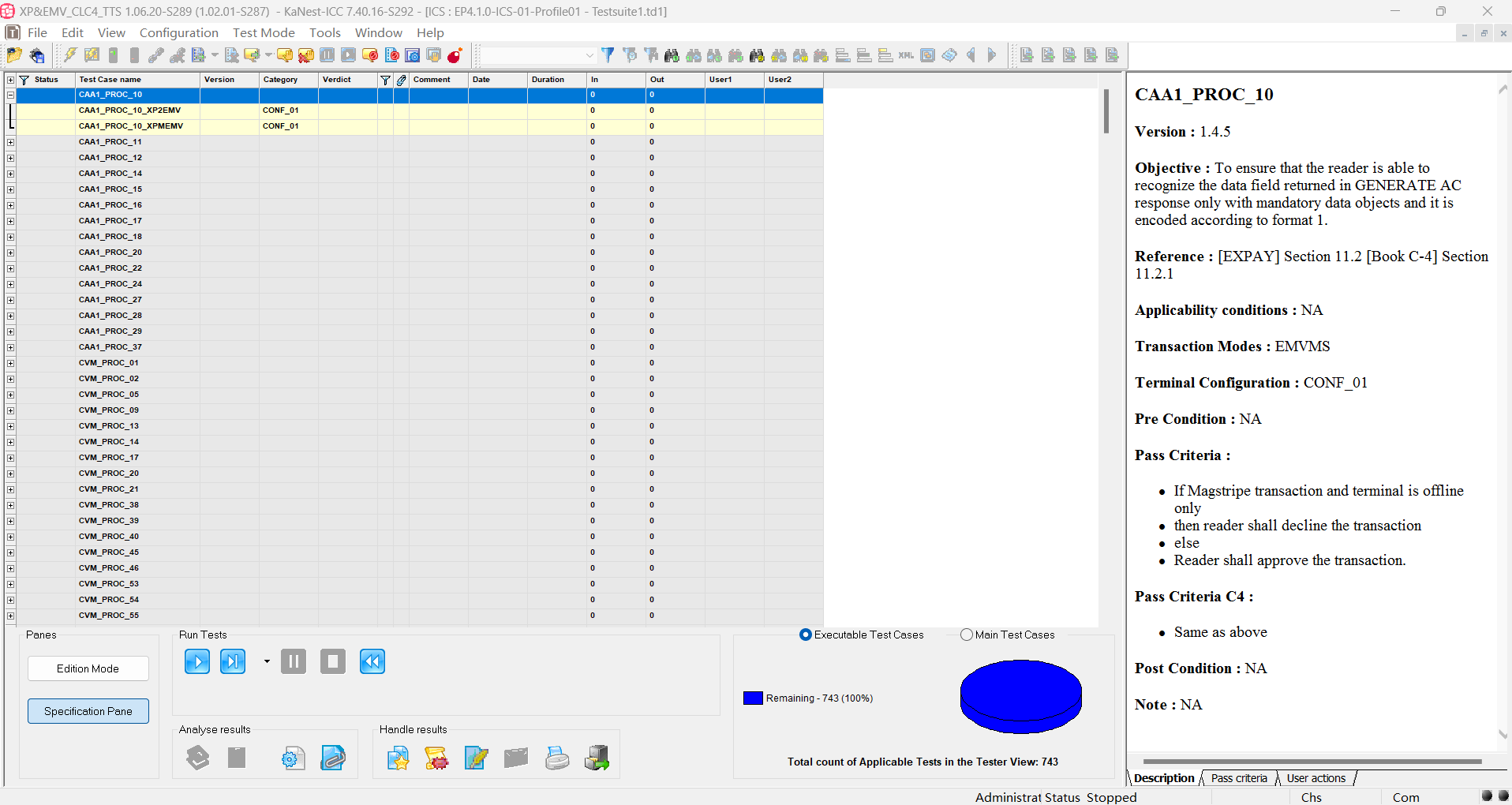Collapse the CAA1_PROC_10 test case row

[10, 95]
